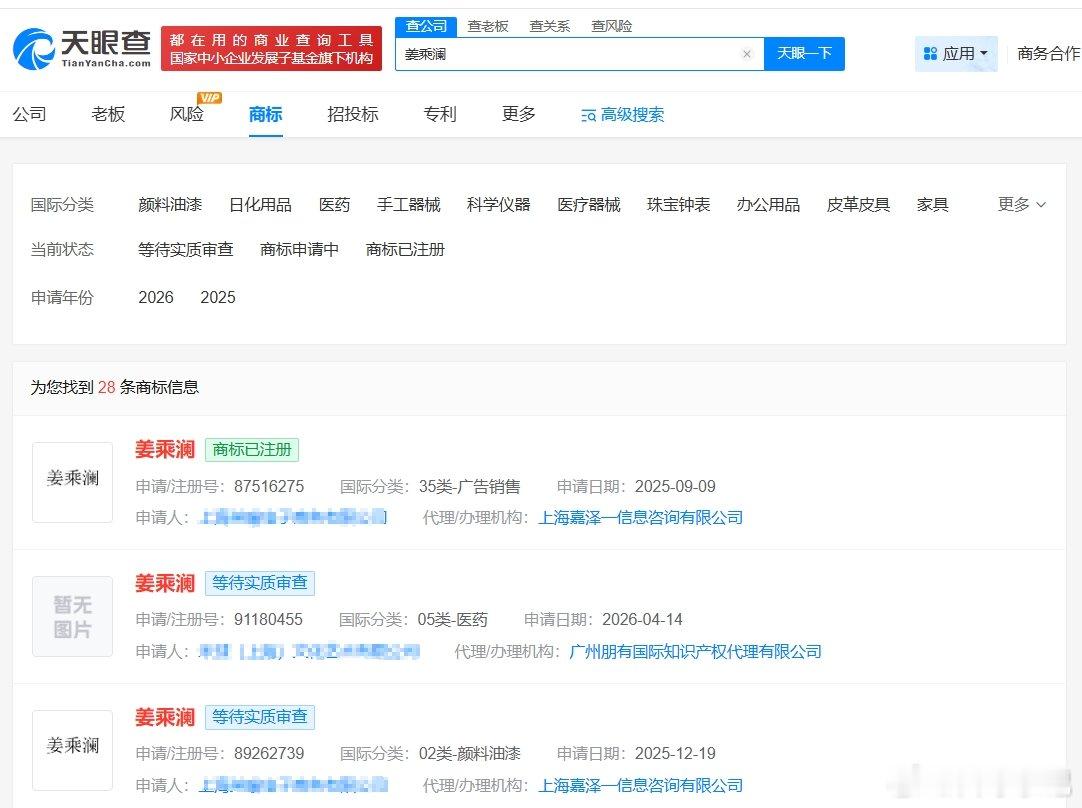
Task: Select the 查关系 search tab
Action: [x=549, y=26]
